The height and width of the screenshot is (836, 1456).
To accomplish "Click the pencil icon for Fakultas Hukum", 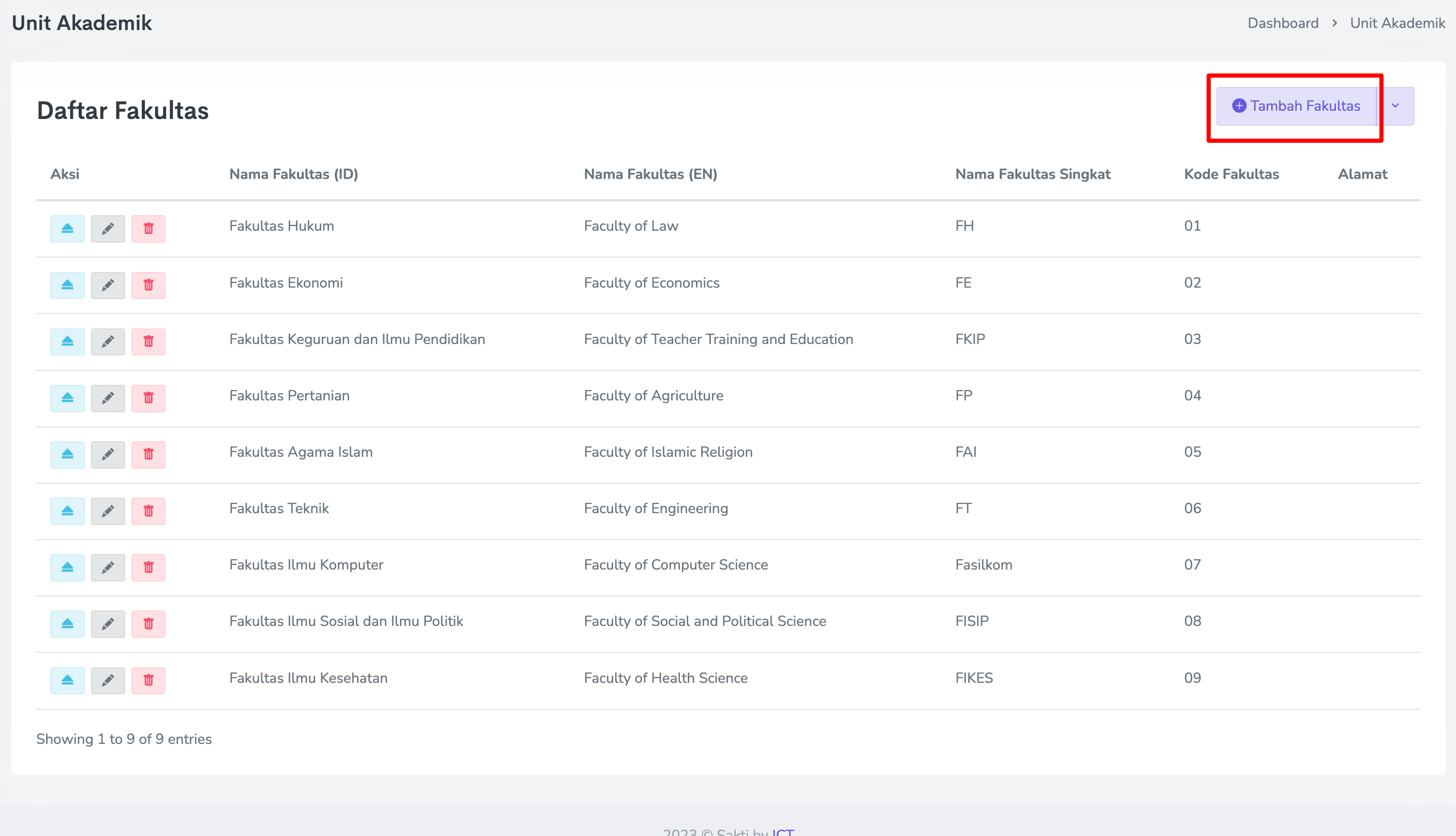I will 108,229.
